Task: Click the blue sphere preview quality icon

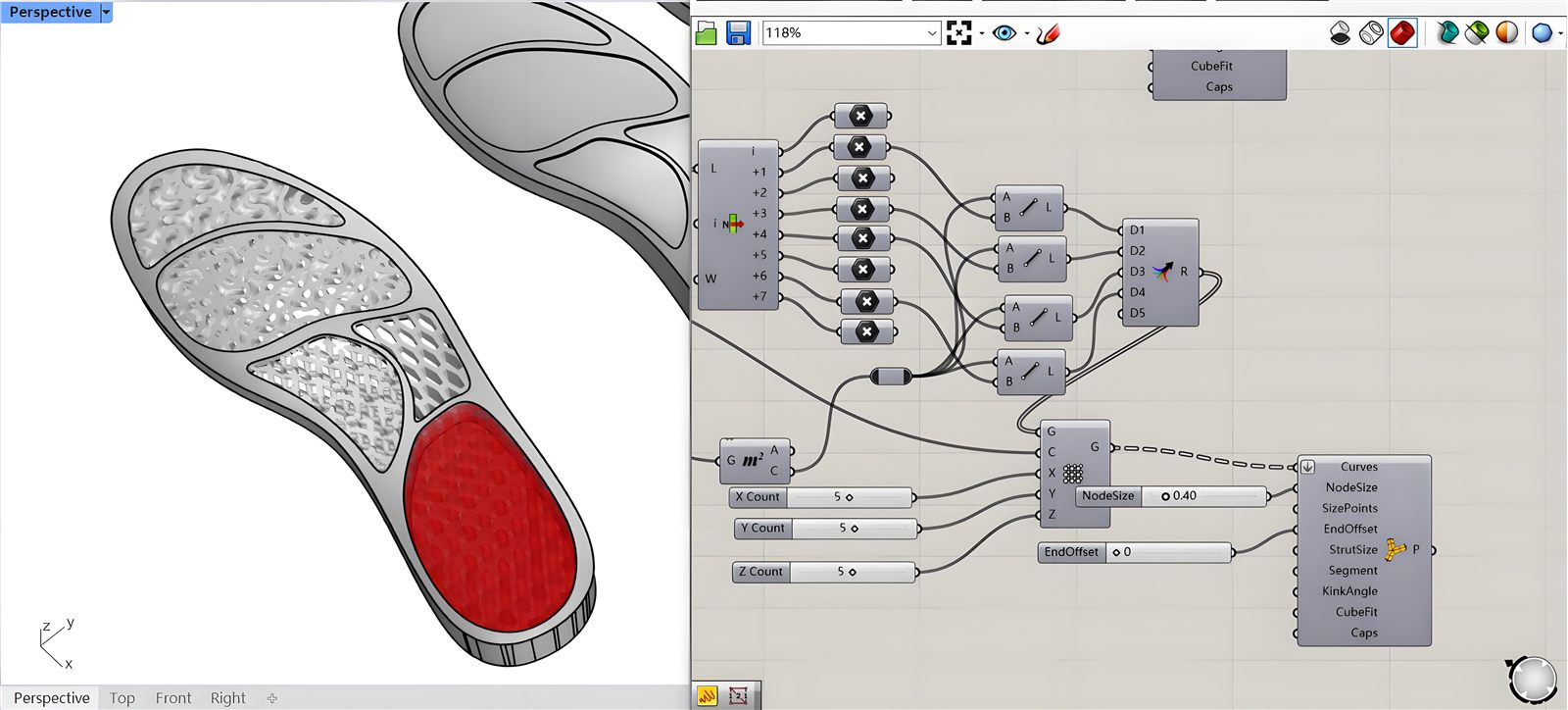Action: [x=1542, y=33]
